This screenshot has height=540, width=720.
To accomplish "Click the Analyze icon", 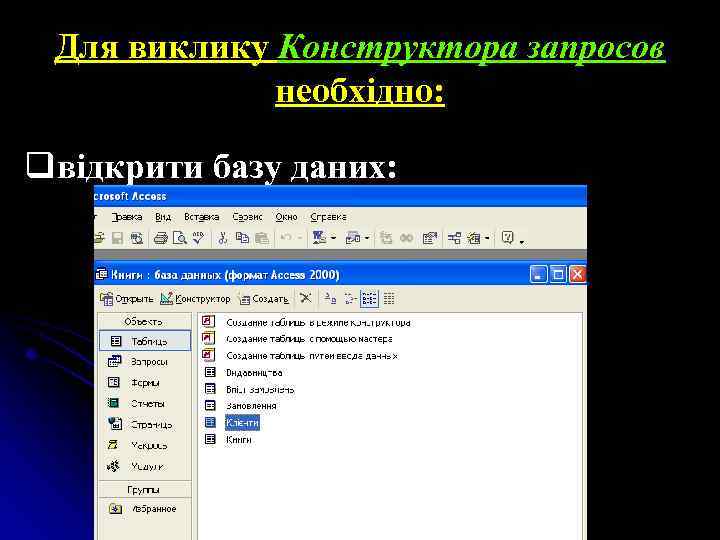I will point(353,238).
